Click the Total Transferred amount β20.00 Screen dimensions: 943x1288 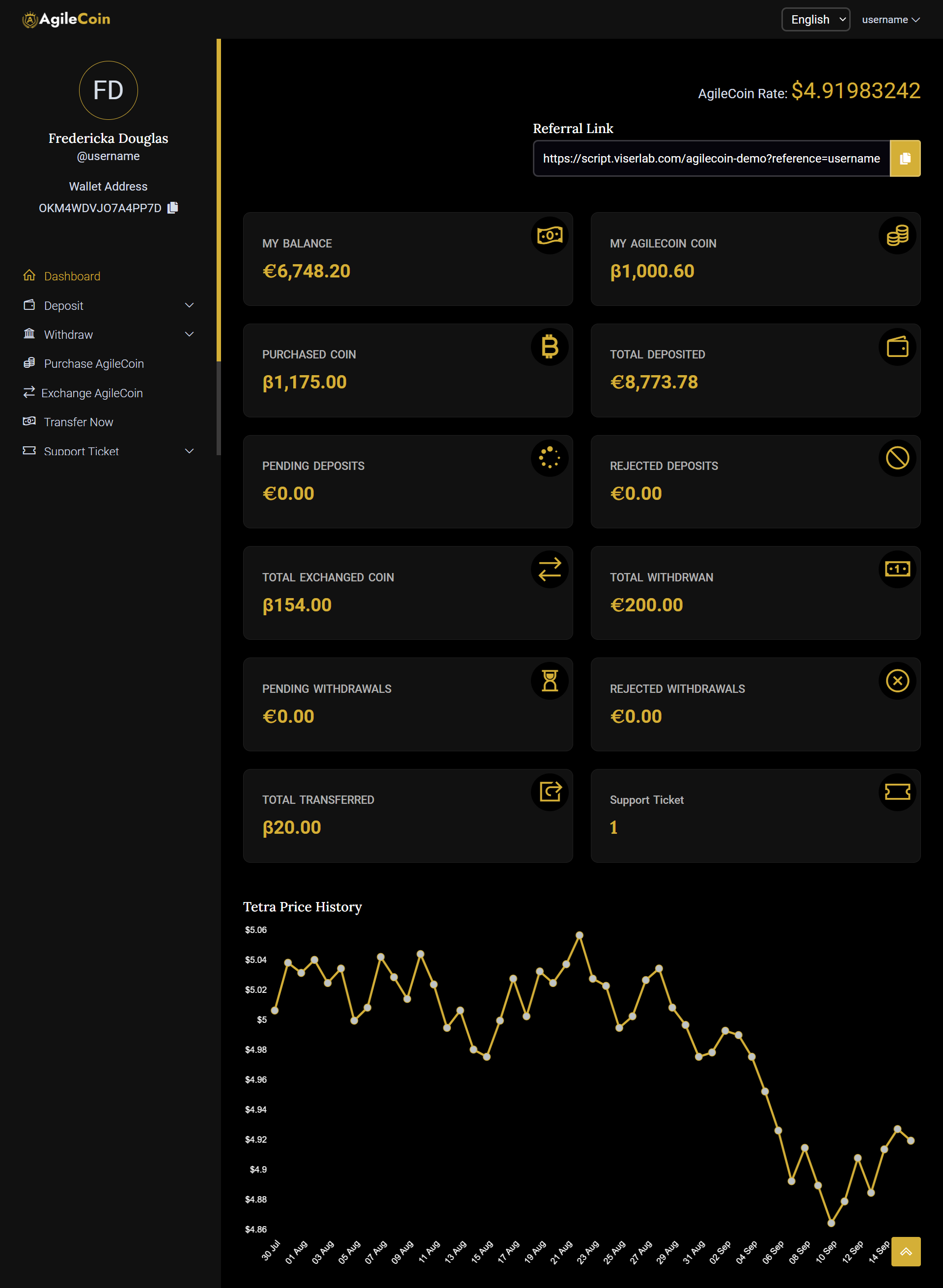tap(292, 827)
